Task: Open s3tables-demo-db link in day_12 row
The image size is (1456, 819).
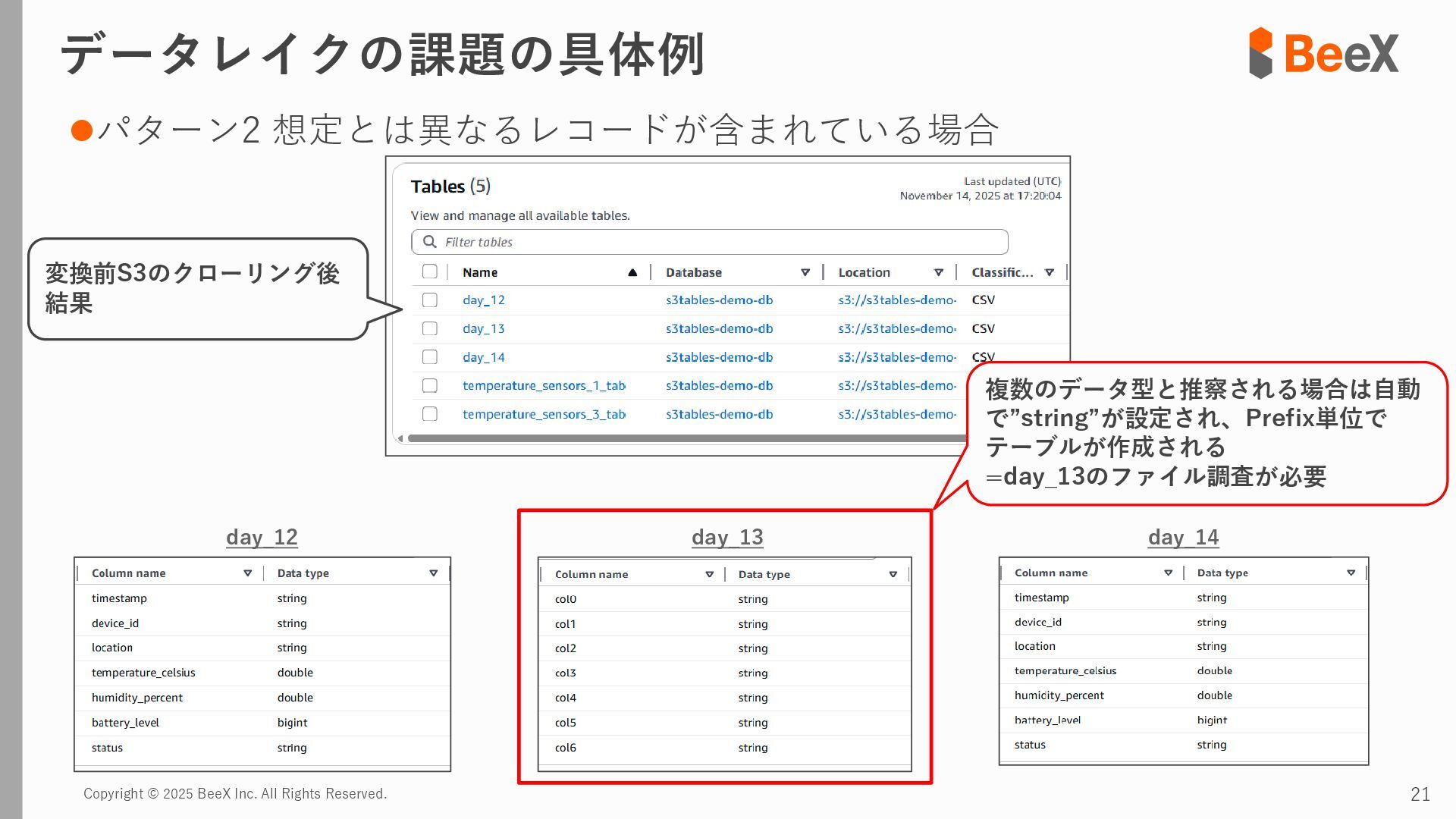Action: pos(719,300)
